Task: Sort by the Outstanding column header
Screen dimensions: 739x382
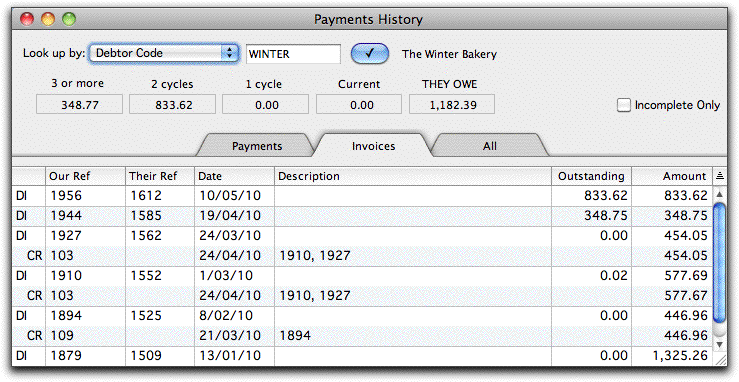Action: [x=591, y=176]
